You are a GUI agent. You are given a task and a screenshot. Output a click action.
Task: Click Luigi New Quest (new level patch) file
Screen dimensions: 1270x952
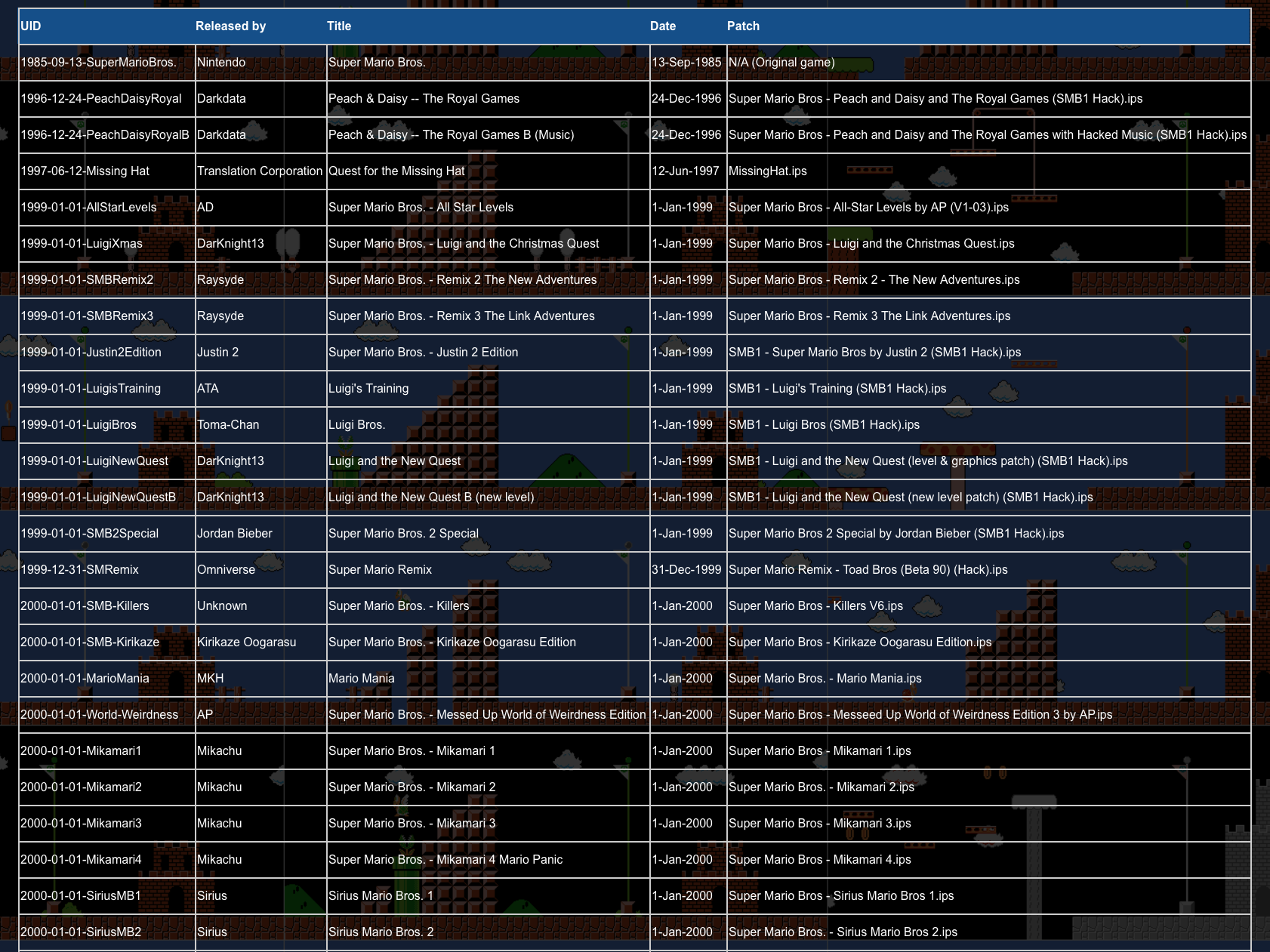pyautogui.click(x=988, y=498)
